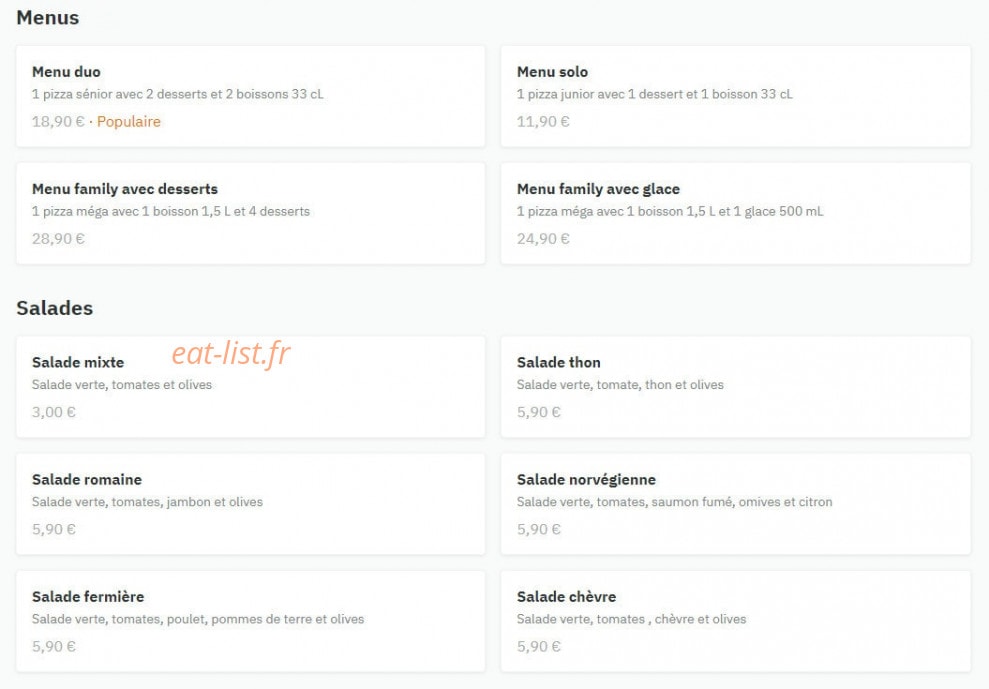Open the Menu duo card
989x689 pixels.
tap(250, 97)
